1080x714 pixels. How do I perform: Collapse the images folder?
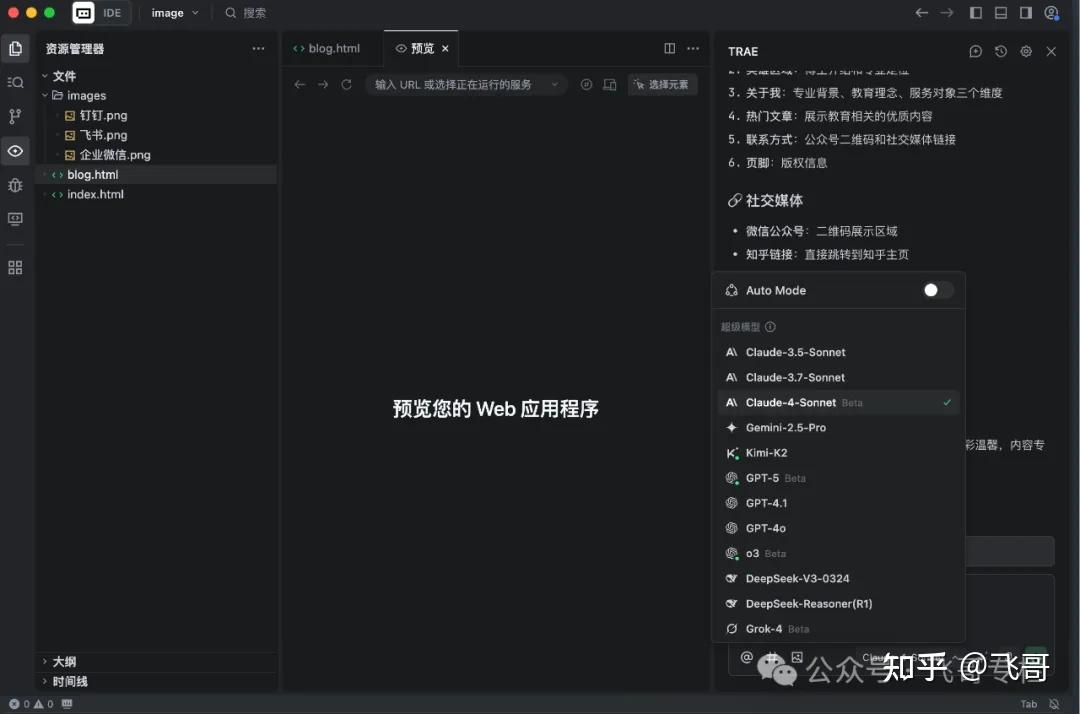click(x=45, y=96)
